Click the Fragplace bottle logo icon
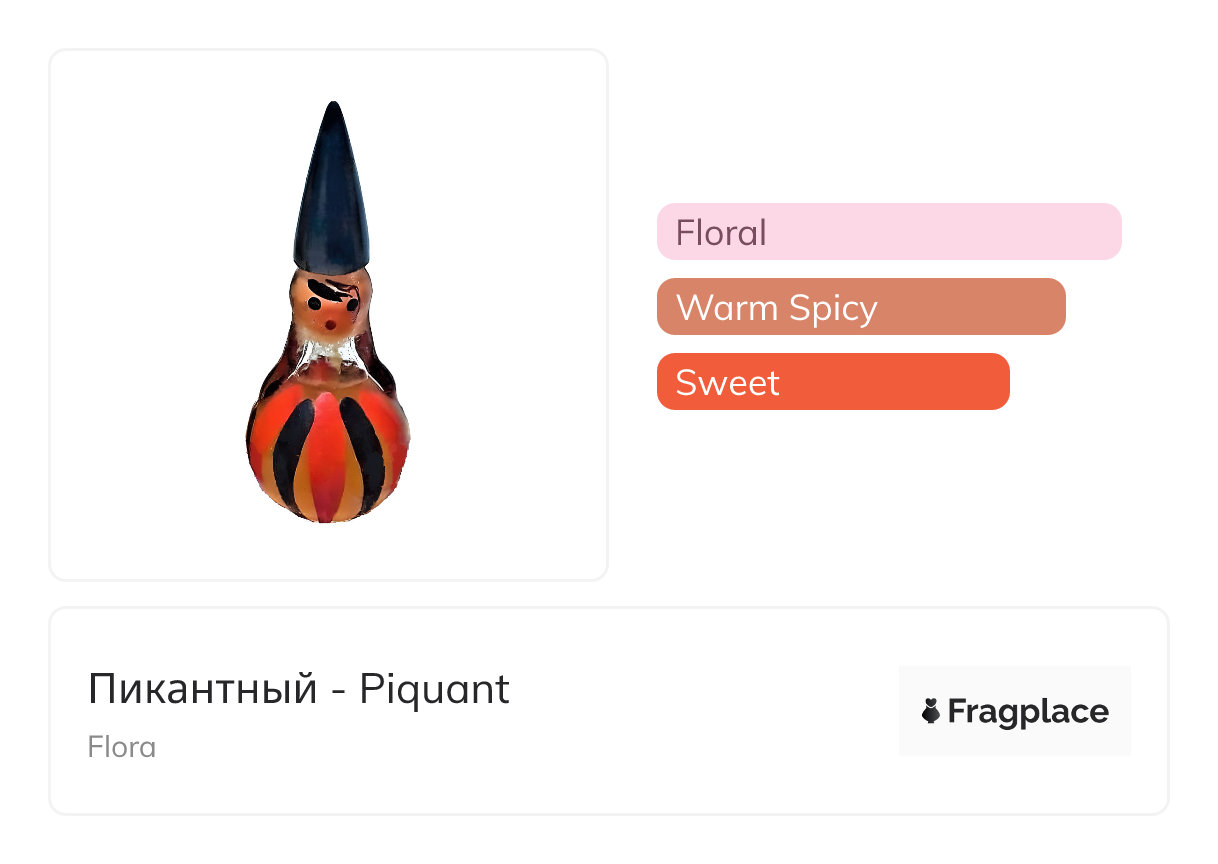1218x864 pixels. tap(930, 711)
